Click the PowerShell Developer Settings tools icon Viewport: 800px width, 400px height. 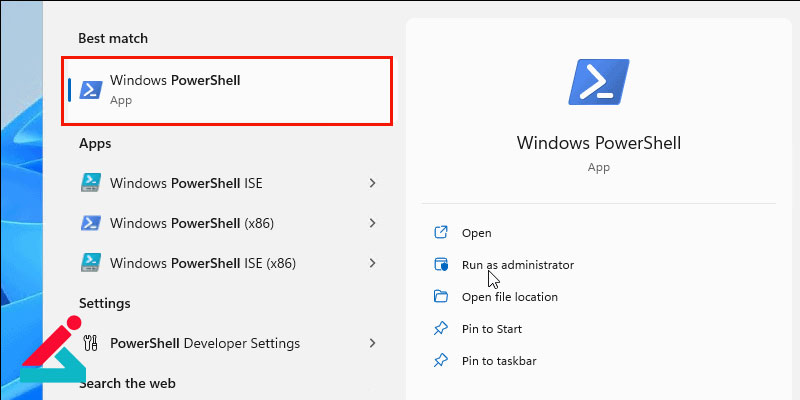[90, 343]
